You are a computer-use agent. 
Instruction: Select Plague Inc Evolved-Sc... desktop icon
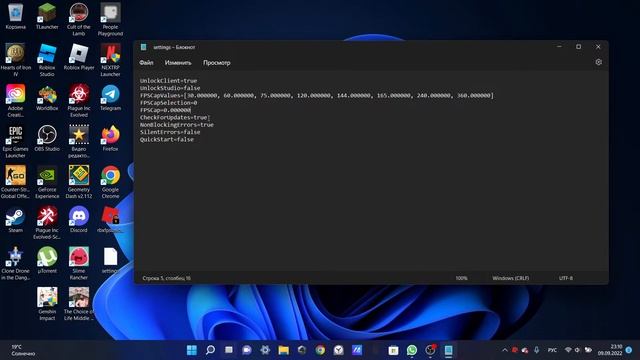click(x=47, y=223)
